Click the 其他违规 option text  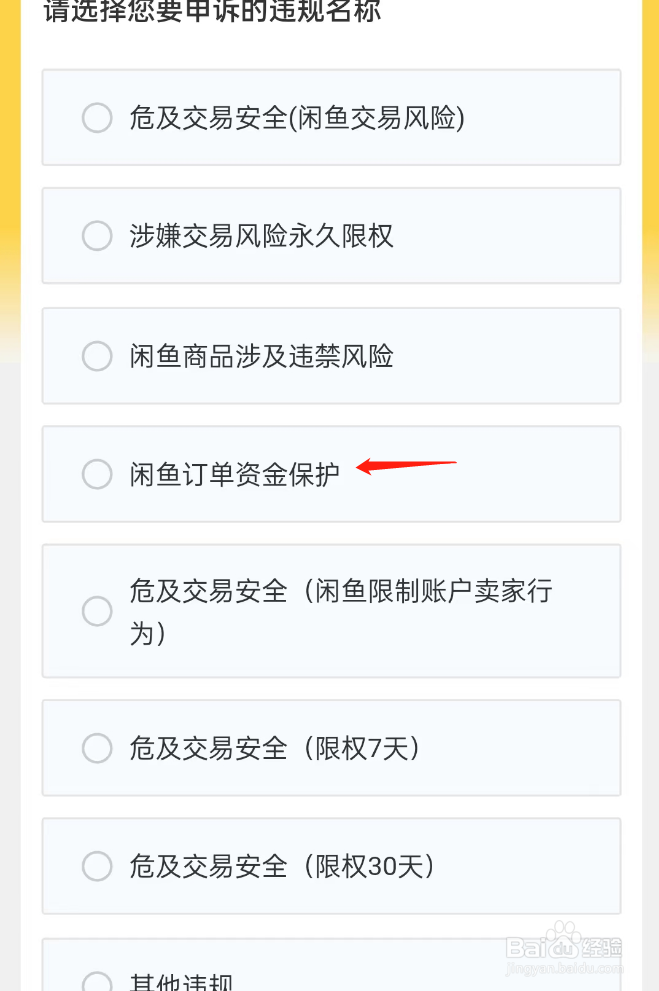coord(181,982)
